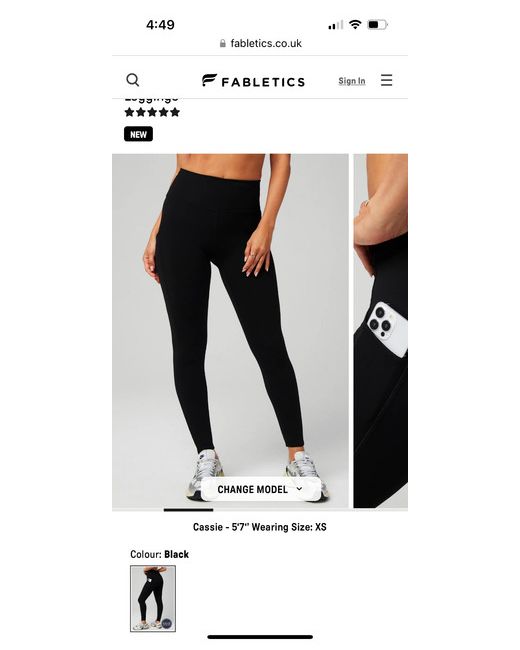Click the Sign In link
The image size is (520, 650).
[352, 81]
